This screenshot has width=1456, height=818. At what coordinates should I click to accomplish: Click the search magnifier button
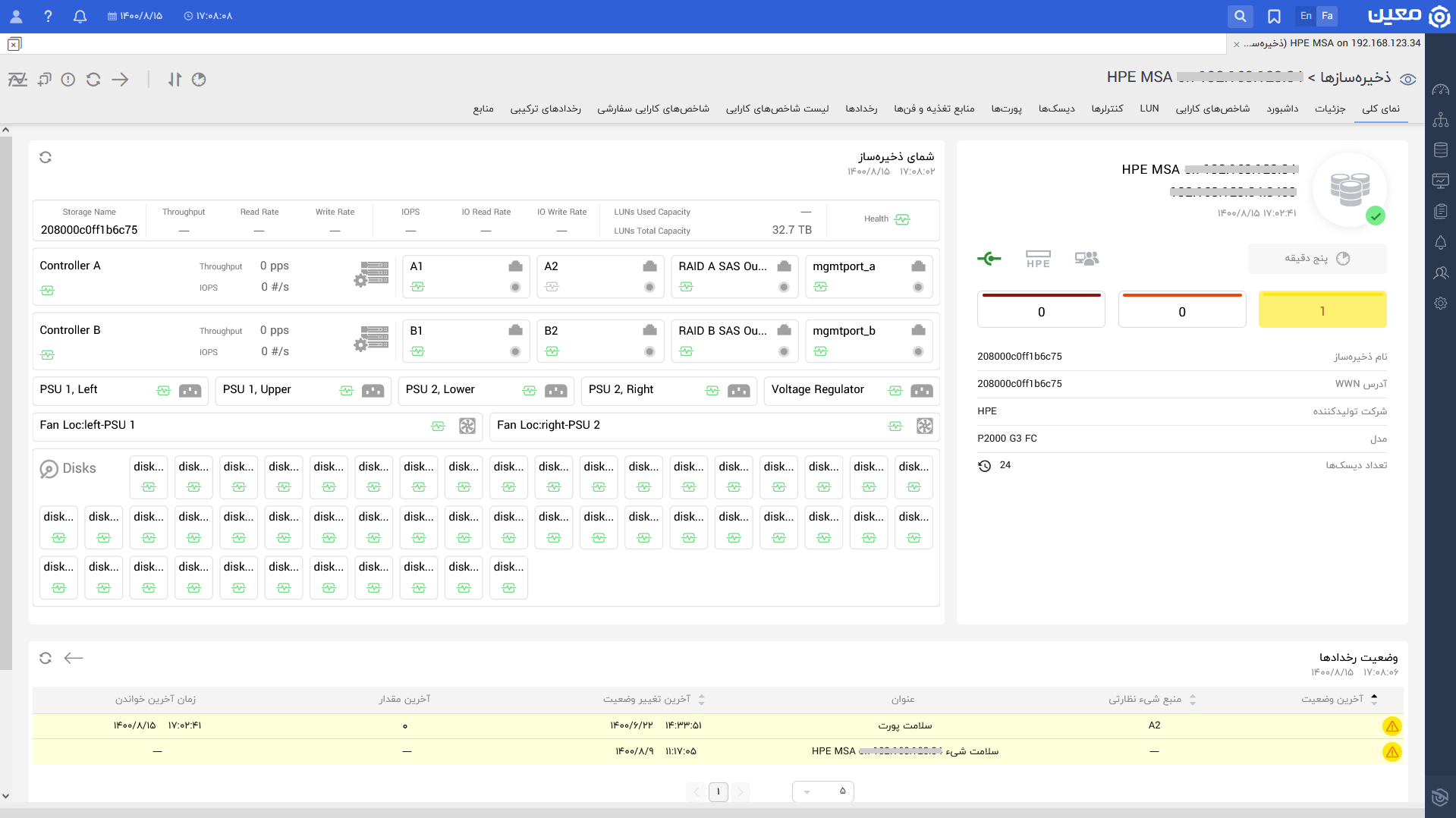coord(1240,16)
